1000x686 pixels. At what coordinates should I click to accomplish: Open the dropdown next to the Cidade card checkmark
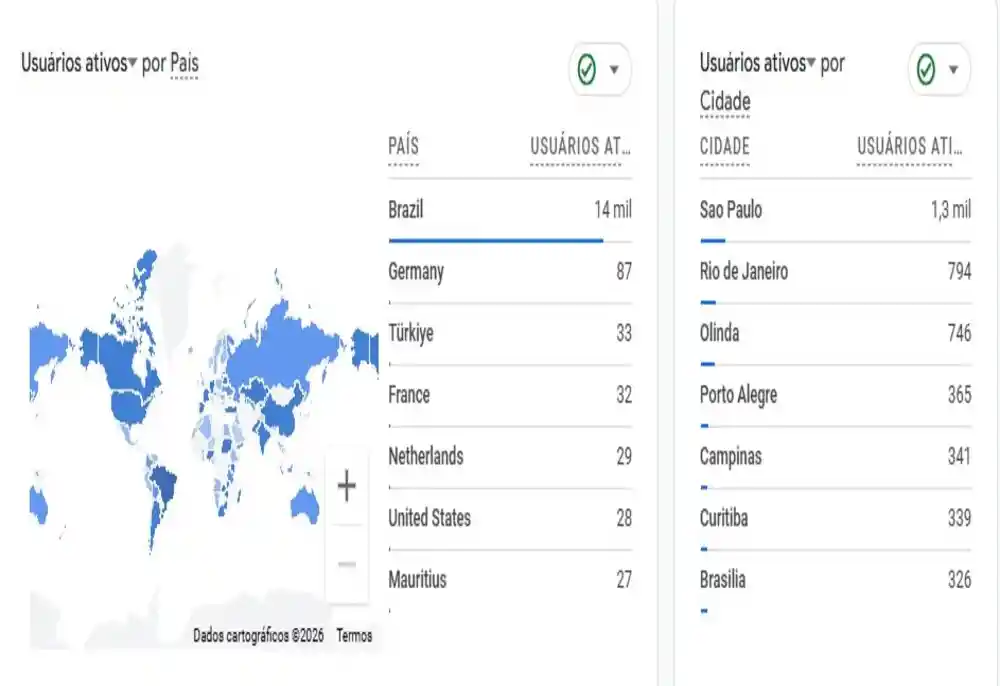pyautogui.click(x=953, y=70)
